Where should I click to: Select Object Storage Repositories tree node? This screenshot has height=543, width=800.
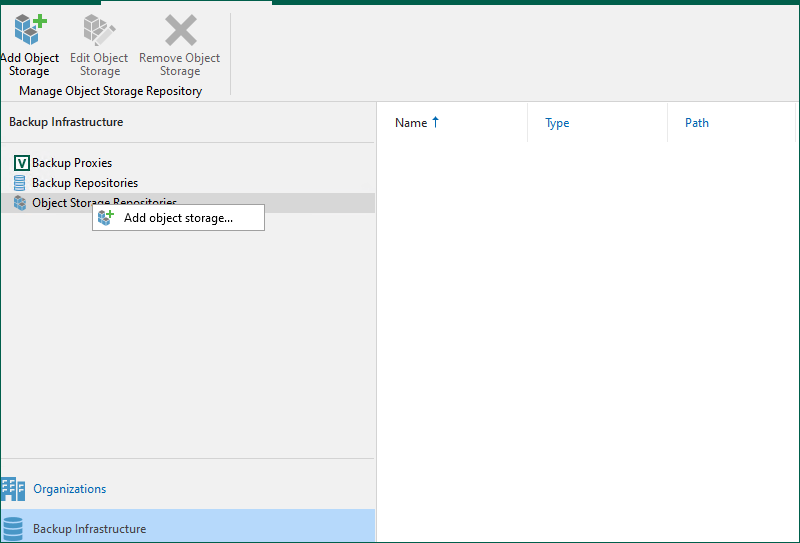(x=188, y=203)
